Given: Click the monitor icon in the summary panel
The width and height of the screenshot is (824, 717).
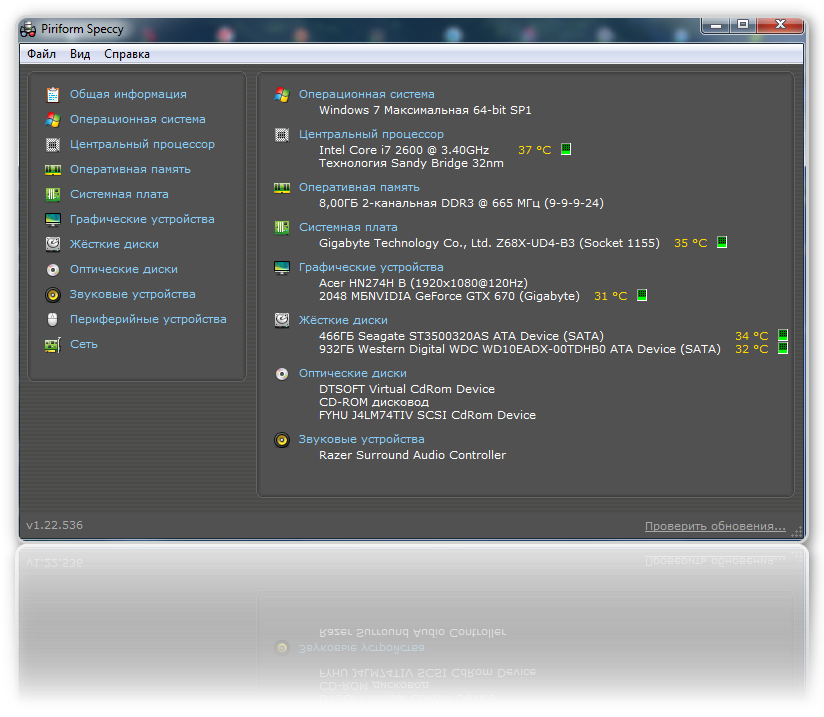Looking at the screenshot, I should 282,268.
